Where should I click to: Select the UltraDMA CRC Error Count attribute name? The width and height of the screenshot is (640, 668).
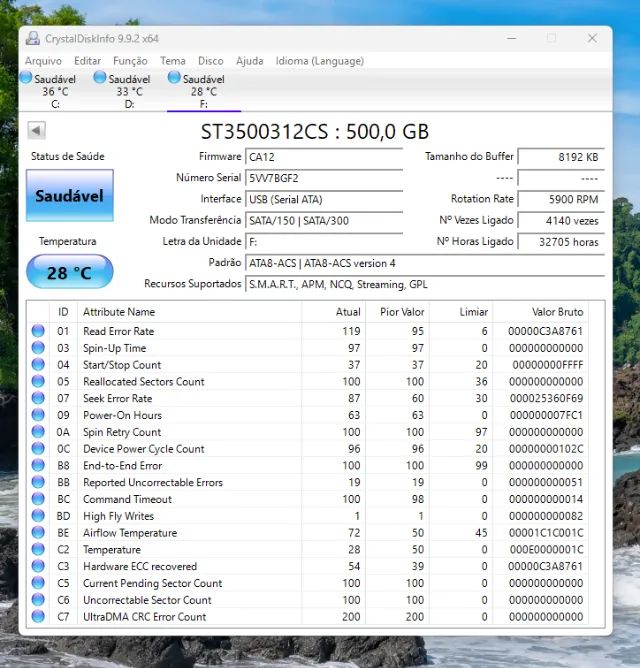pyautogui.click(x=144, y=616)
